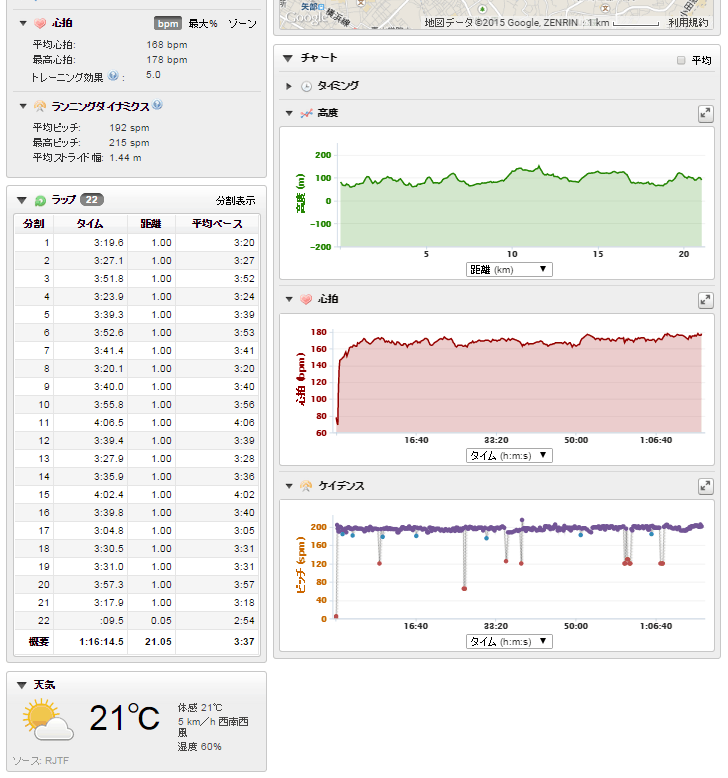Enlarge the ケイデンス cadence chart
This screenshot has width=728, height=778.
705,486
